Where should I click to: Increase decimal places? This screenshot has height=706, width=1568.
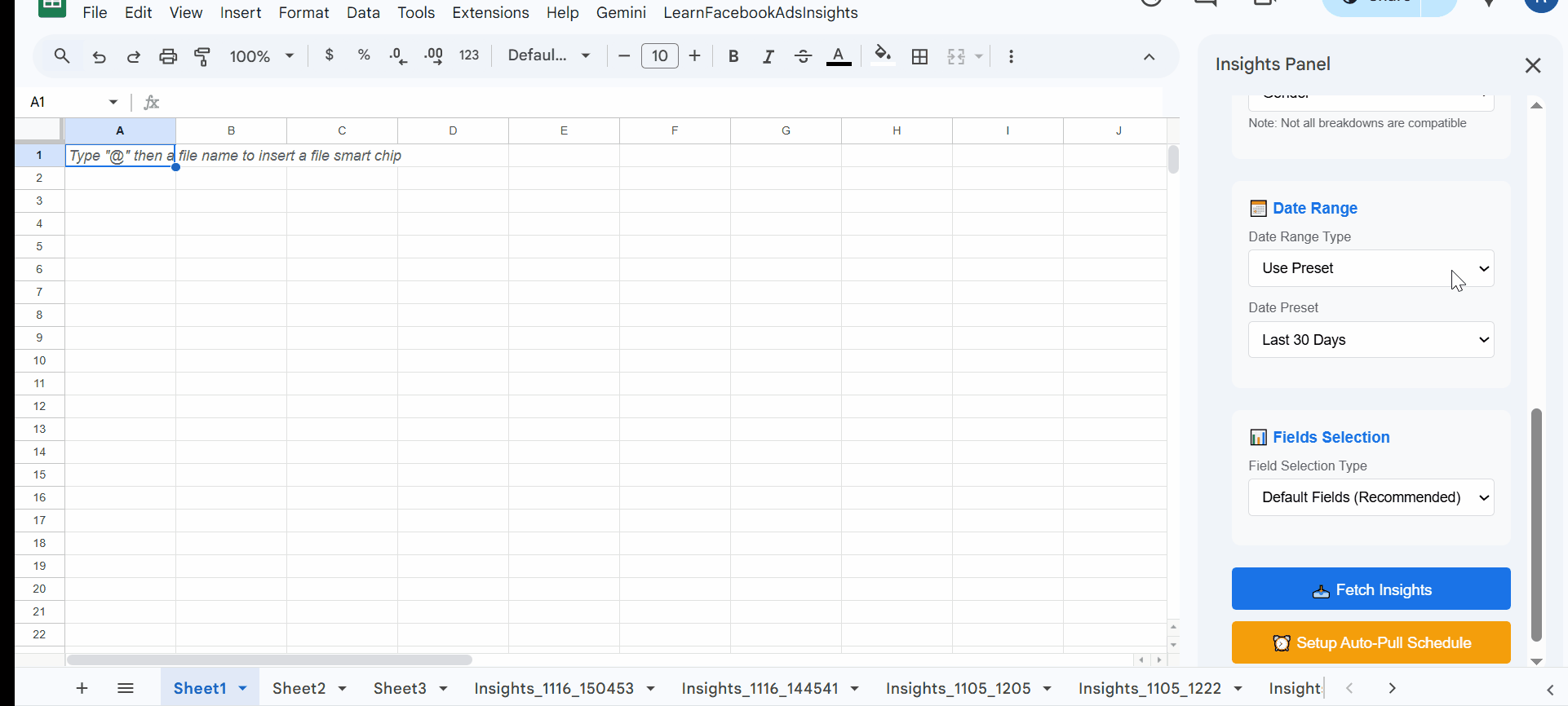434,55
